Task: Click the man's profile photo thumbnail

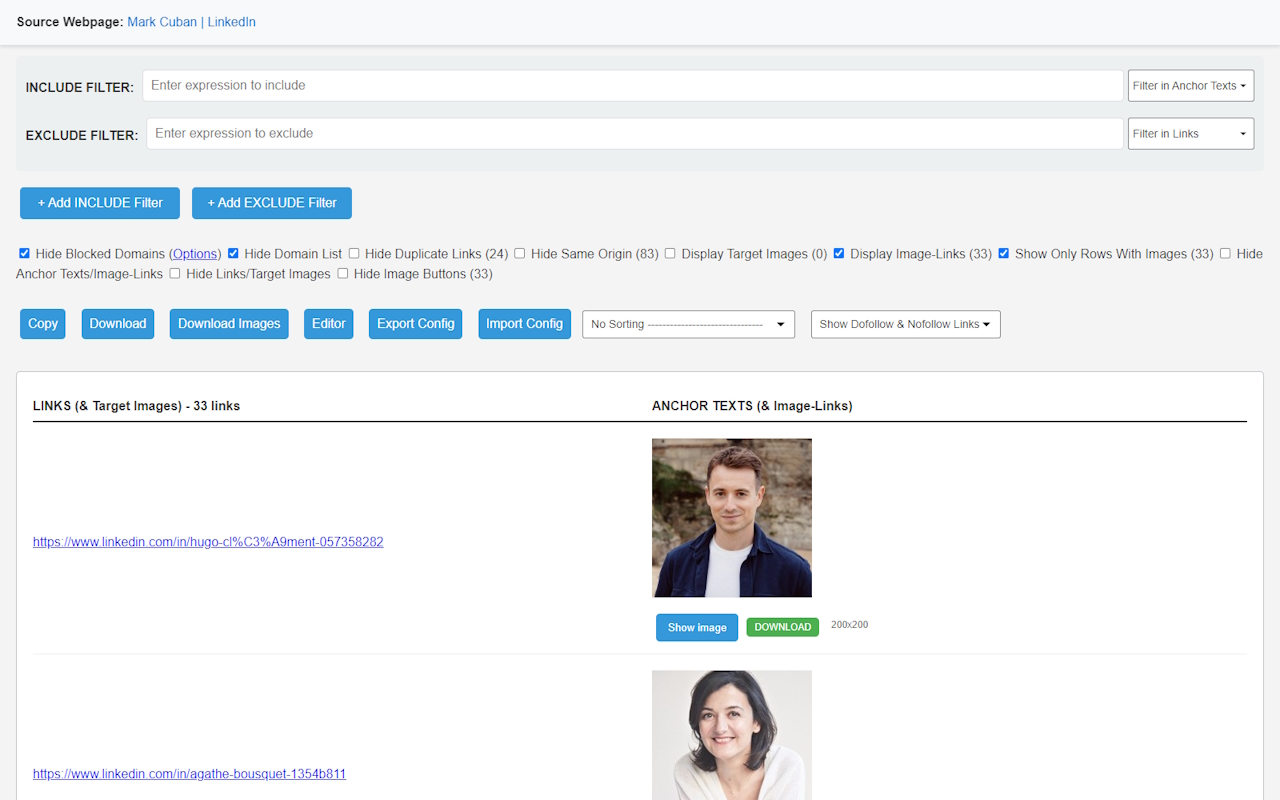Action: coord(732,518)
